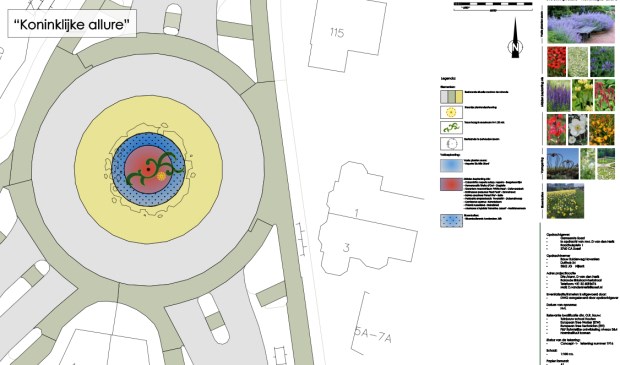This screenshot has height=365, width=620.
Task: Click the gray-green-yellow legend swatch
Action: click(451, 96)
